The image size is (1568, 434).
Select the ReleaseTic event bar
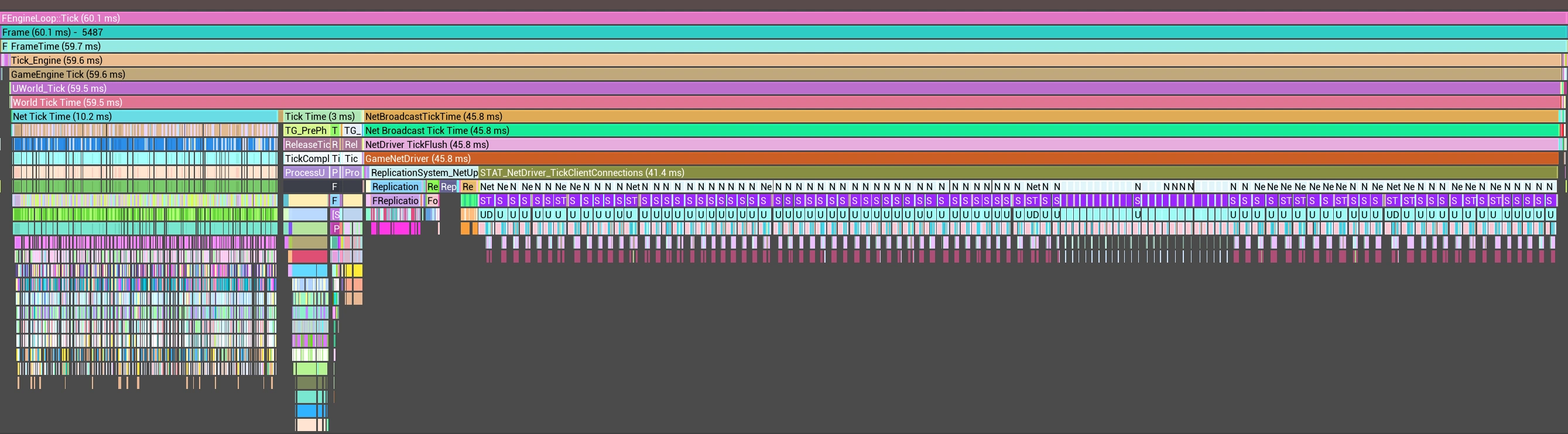click(307, 144)
